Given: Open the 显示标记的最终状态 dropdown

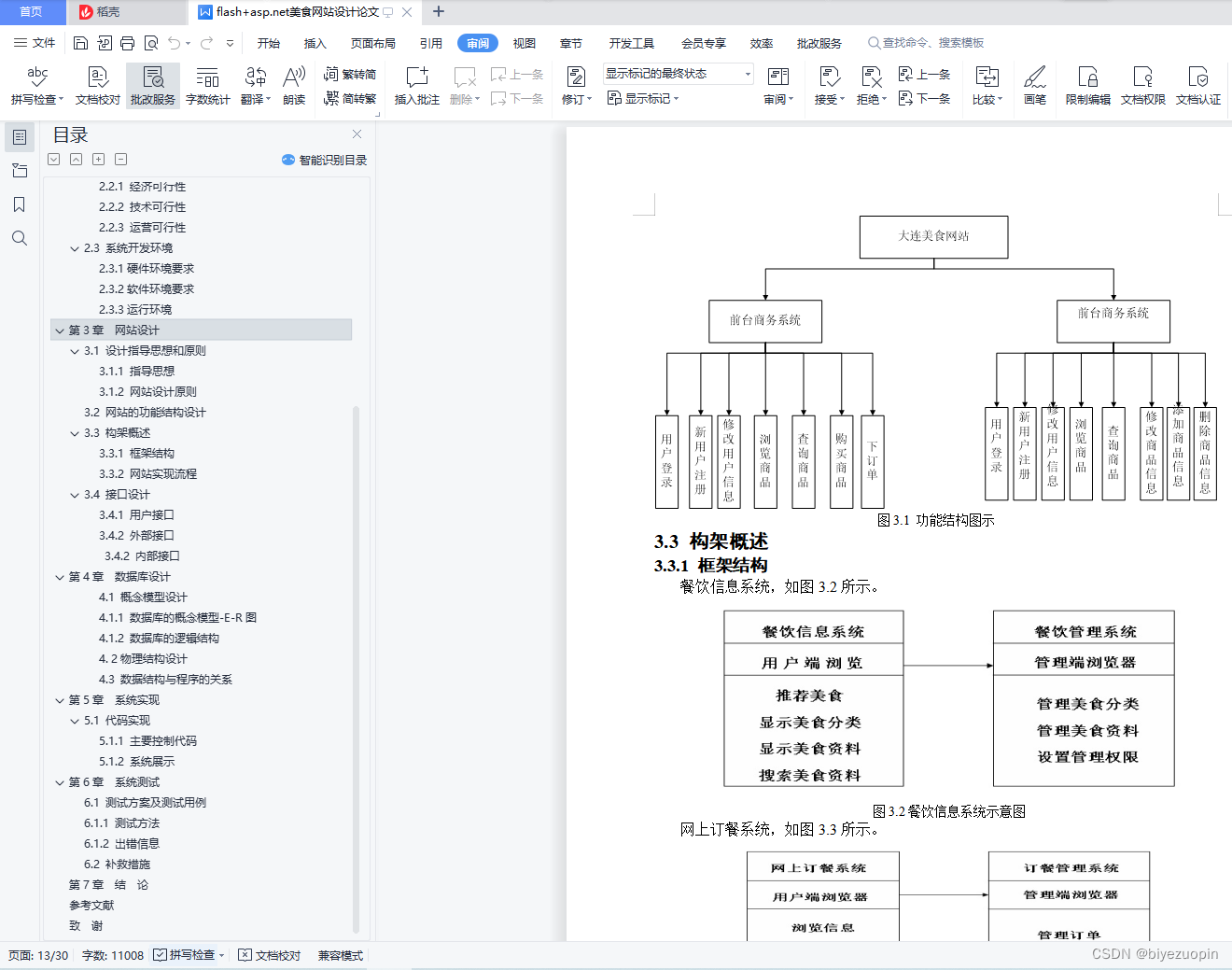Looking at the screenshot, I should pyautogui.click(x=678, y=74).
